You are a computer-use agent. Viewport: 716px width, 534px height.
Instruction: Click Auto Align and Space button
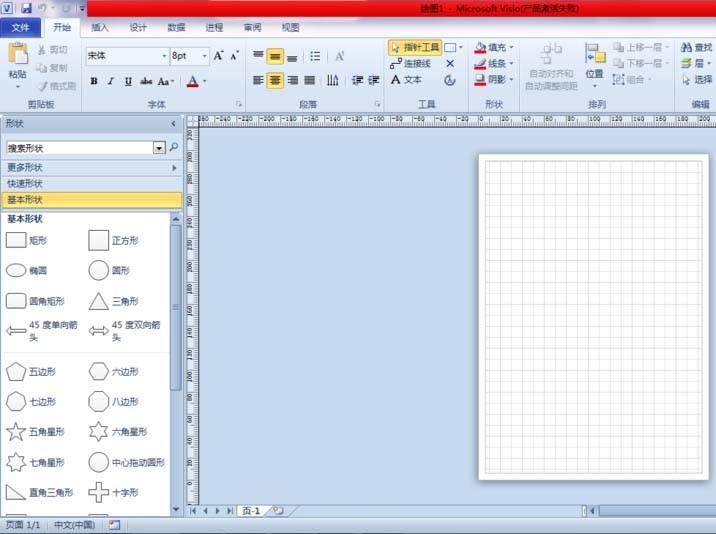click(x=551, y=66)
